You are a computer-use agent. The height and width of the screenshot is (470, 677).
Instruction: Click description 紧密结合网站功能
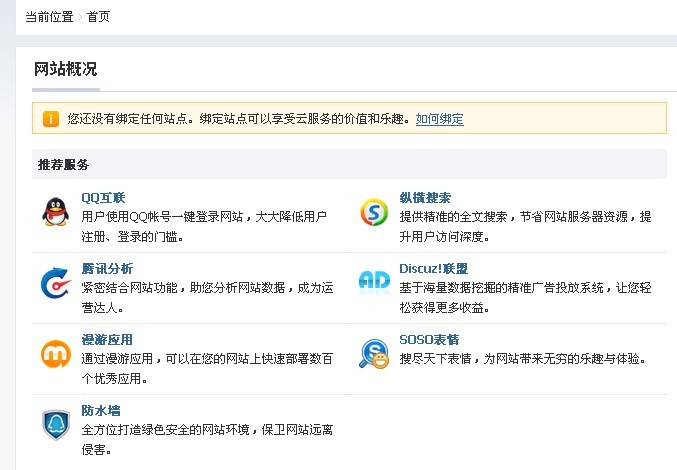pyautogui.click(x=130, y=287)
